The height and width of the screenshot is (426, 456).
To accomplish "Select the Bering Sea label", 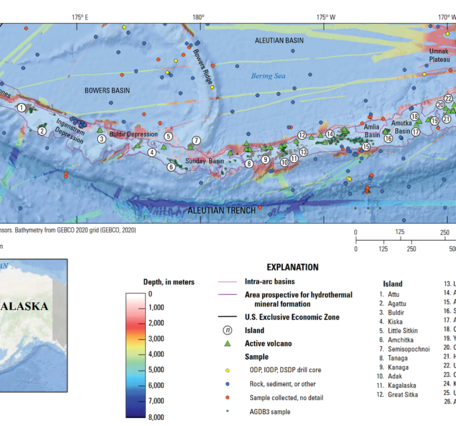I will (268, 76).
